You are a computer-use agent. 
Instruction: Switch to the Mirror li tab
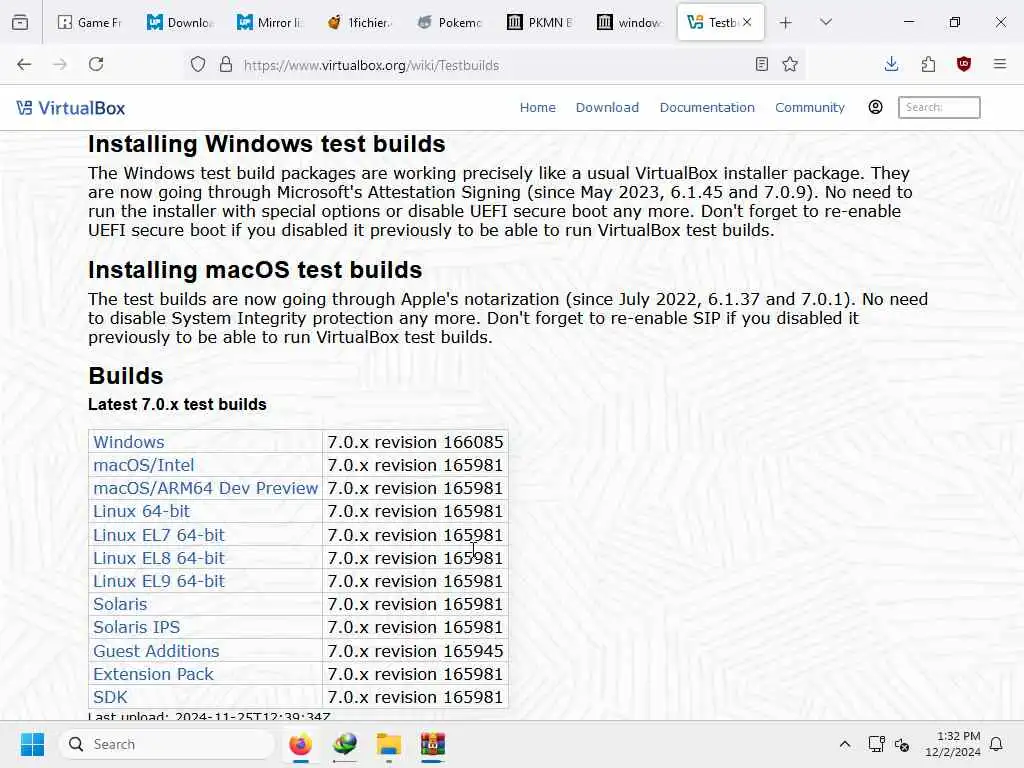(x=270, y=22)
